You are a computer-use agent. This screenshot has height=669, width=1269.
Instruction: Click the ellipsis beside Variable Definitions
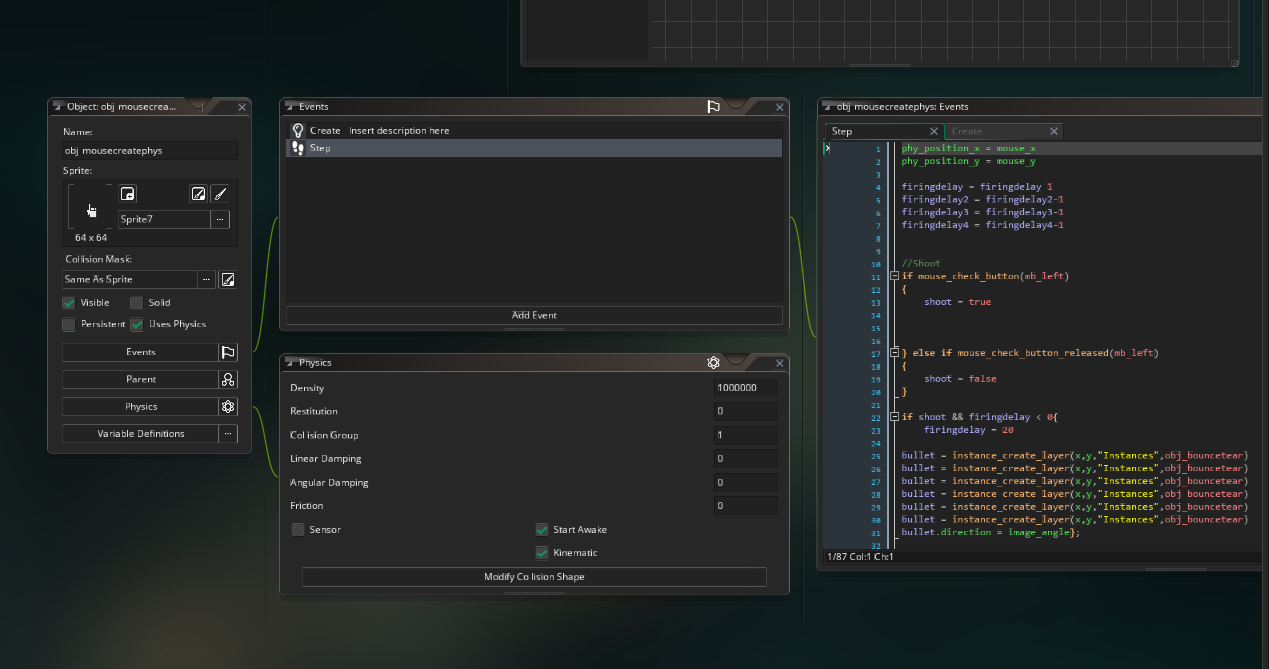pos(228,434)
